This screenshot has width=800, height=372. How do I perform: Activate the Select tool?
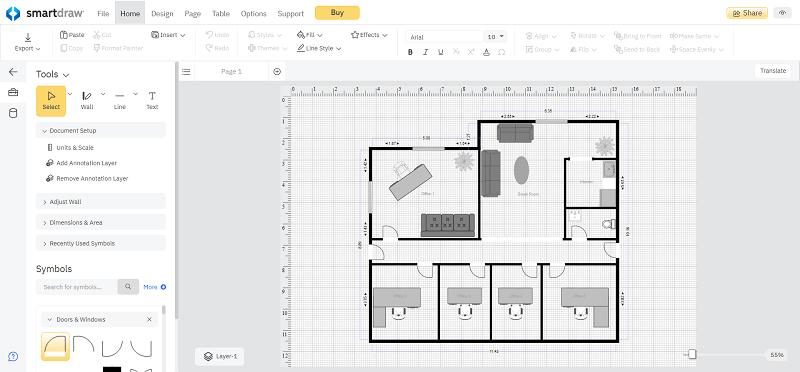[x=51, y=101]
